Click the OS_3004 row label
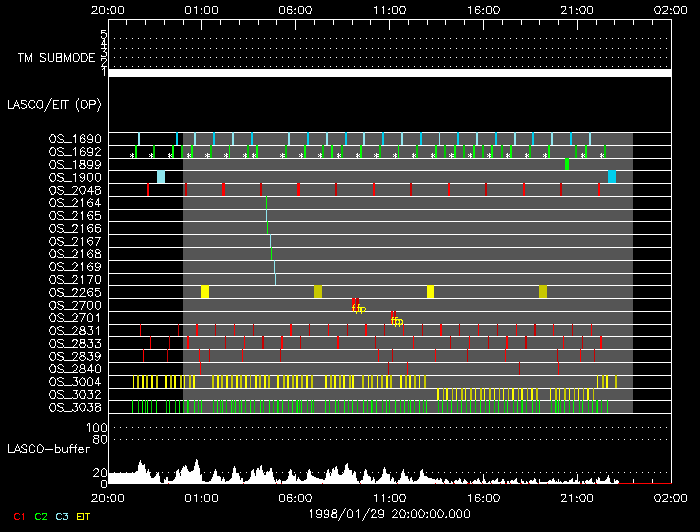This screenshot has width=700, height=532. [75, 382]
